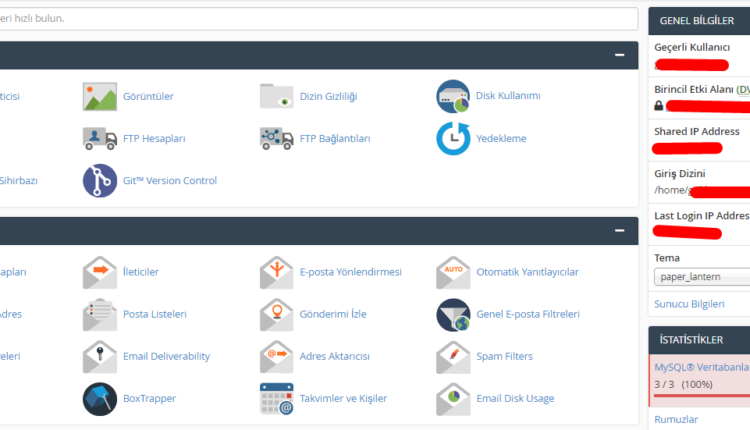
Task: Go to Dizin Gizliliği link
Action: pos(328,96)
